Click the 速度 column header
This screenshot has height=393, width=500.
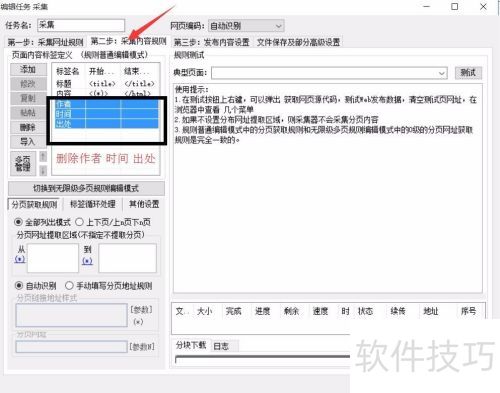tap(320, 311)
